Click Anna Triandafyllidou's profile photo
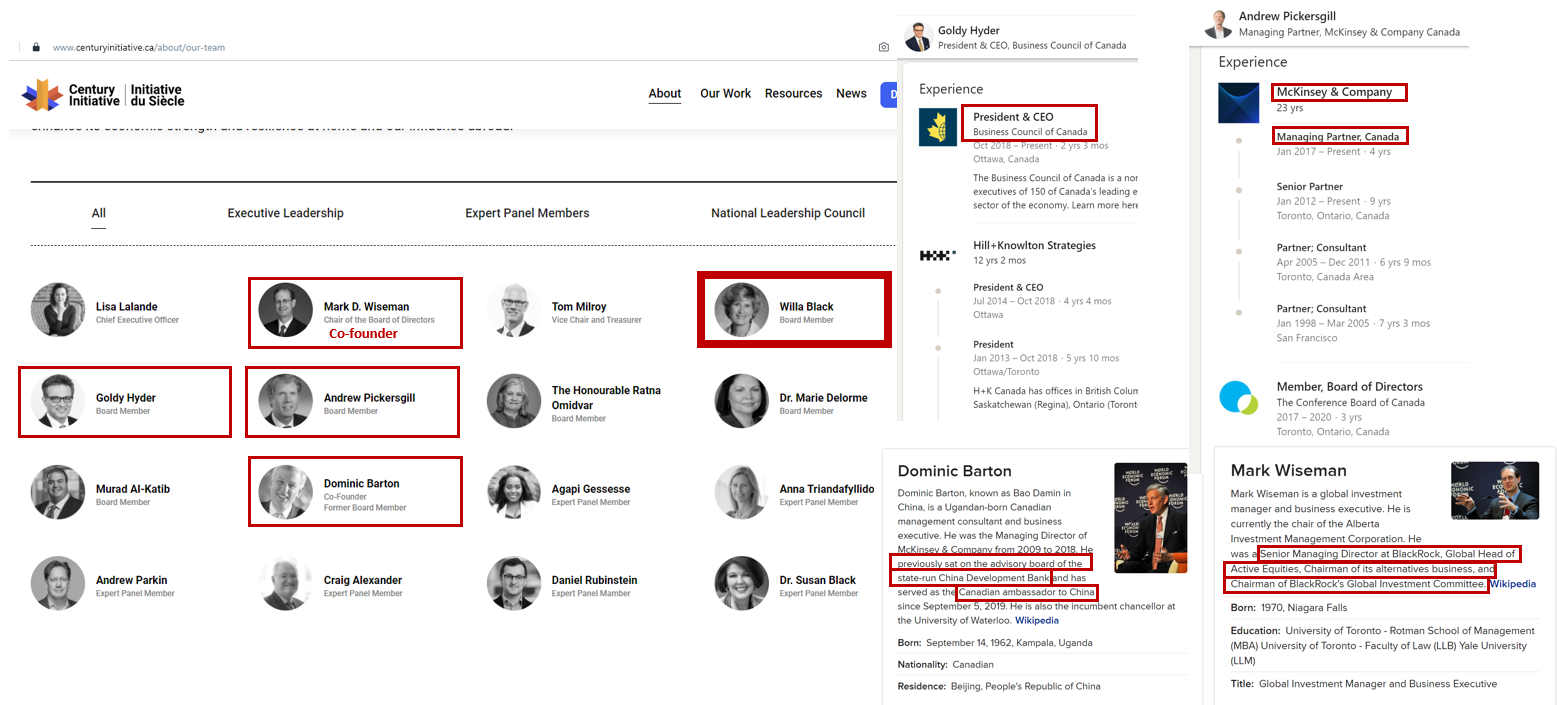 click(742, 492)
